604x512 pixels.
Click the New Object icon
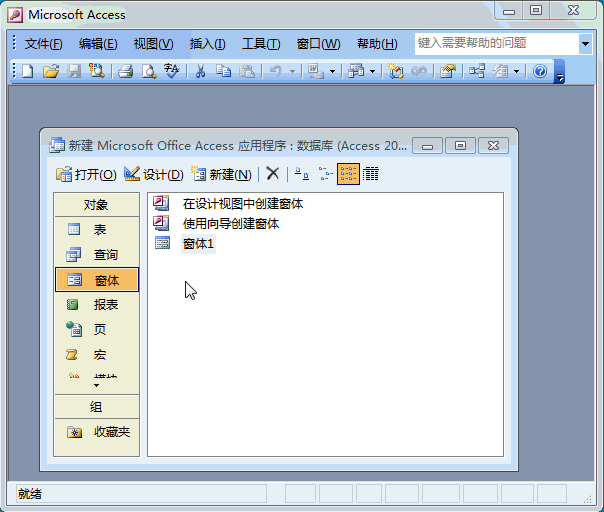500,72
